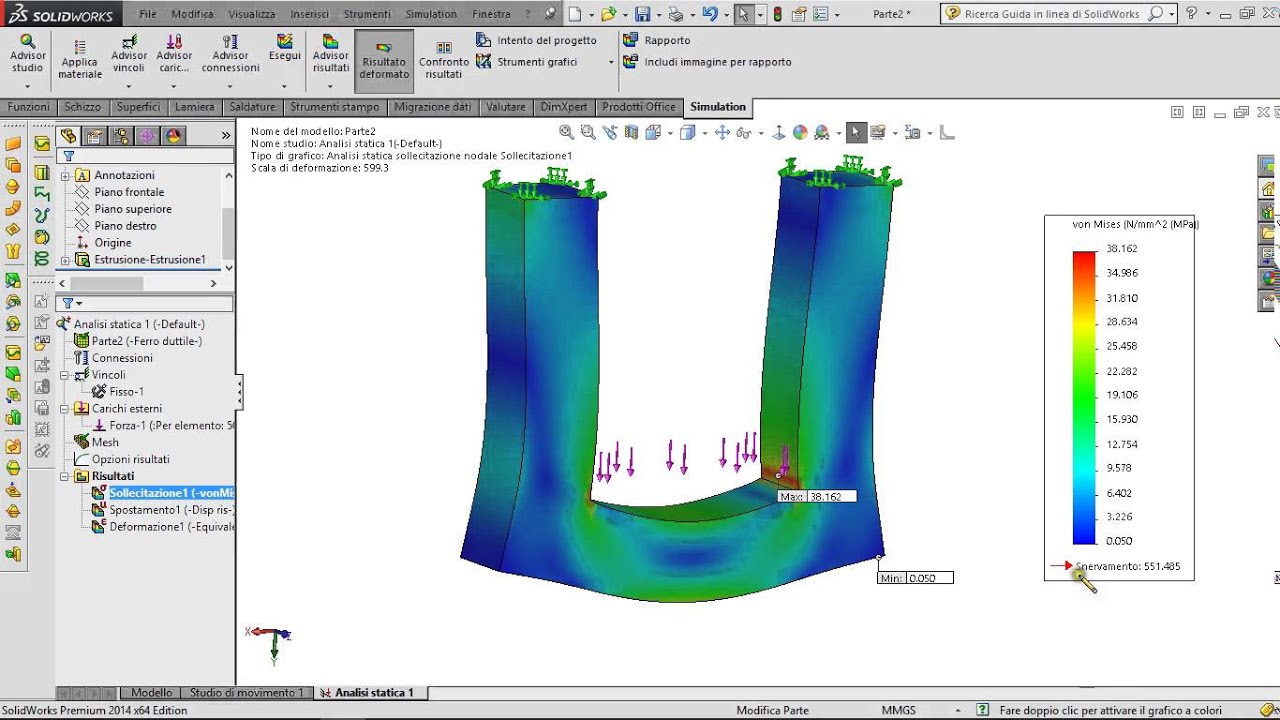Image resolution: width=1280 pixels, height=720 pixels.
Task: Click the Esegui run button icon
Action: (x=285, y=41)
